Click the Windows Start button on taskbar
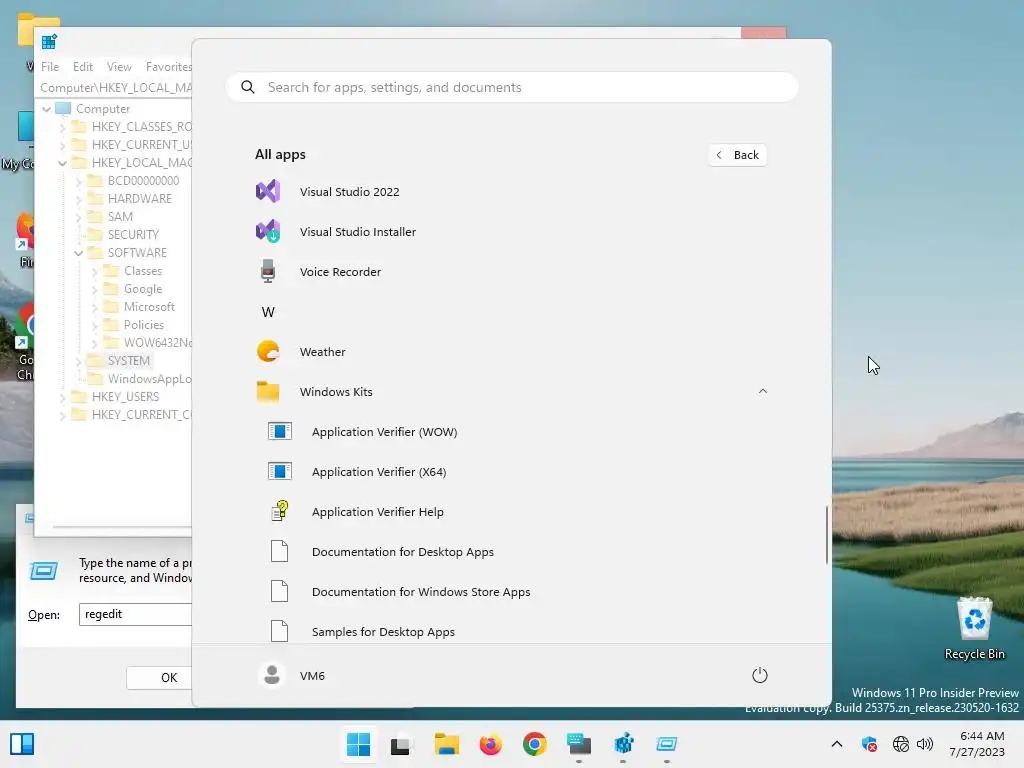Screen dimensions: 1024x768 coord(358,744)
